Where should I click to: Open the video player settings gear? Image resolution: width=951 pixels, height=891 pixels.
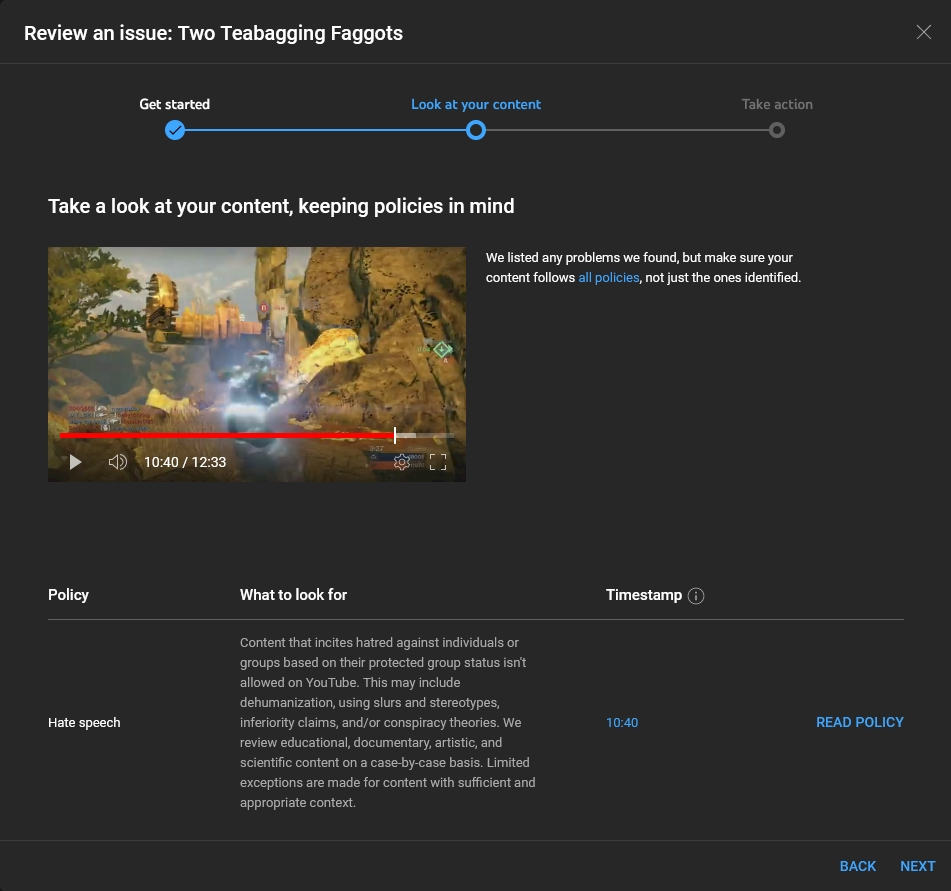coord(401,462)
